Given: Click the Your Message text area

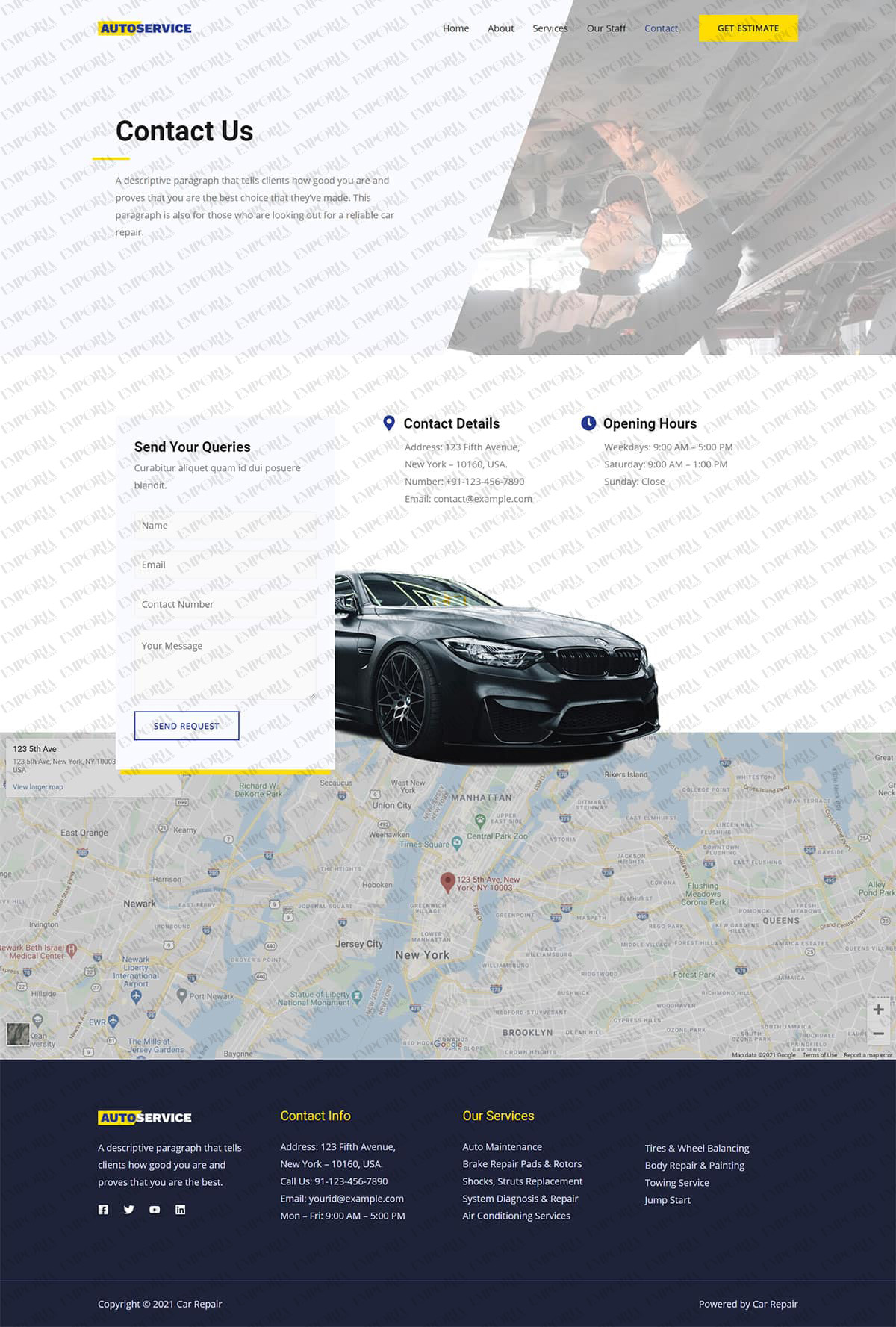Looking at the screenshot, I should (225, 665).
